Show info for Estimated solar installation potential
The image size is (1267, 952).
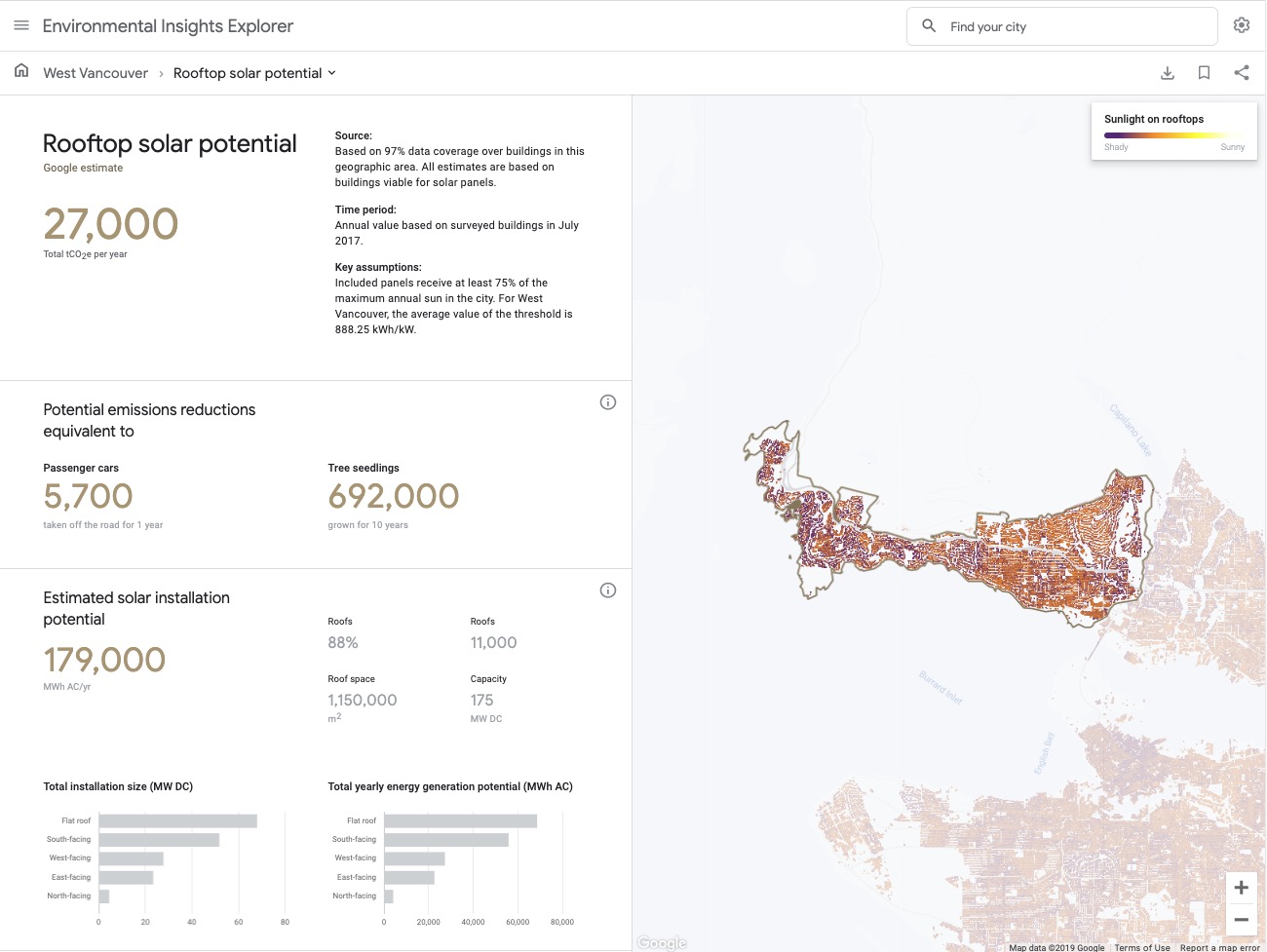point(608,590)
